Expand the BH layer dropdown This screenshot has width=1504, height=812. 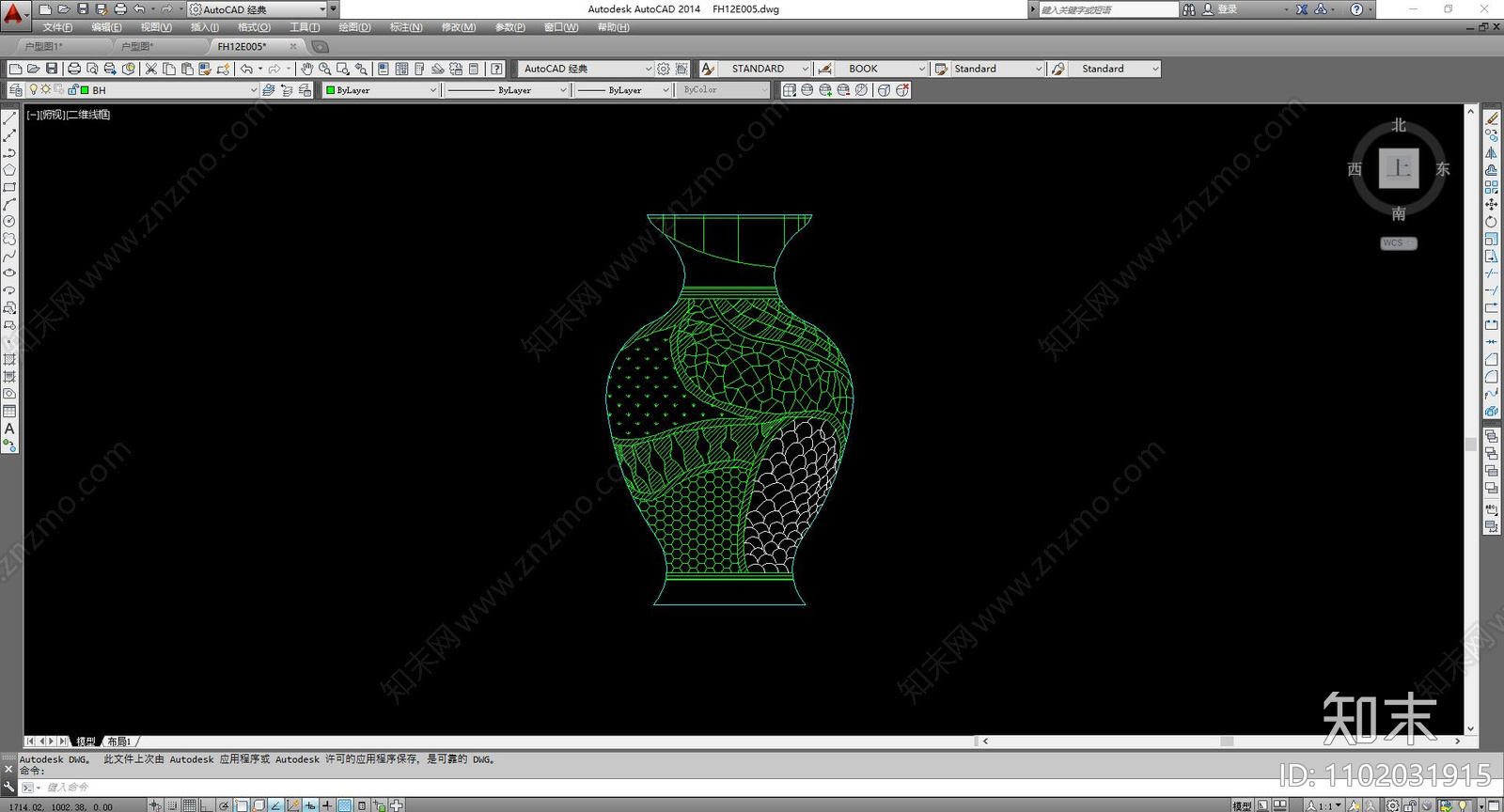[254, 90]
